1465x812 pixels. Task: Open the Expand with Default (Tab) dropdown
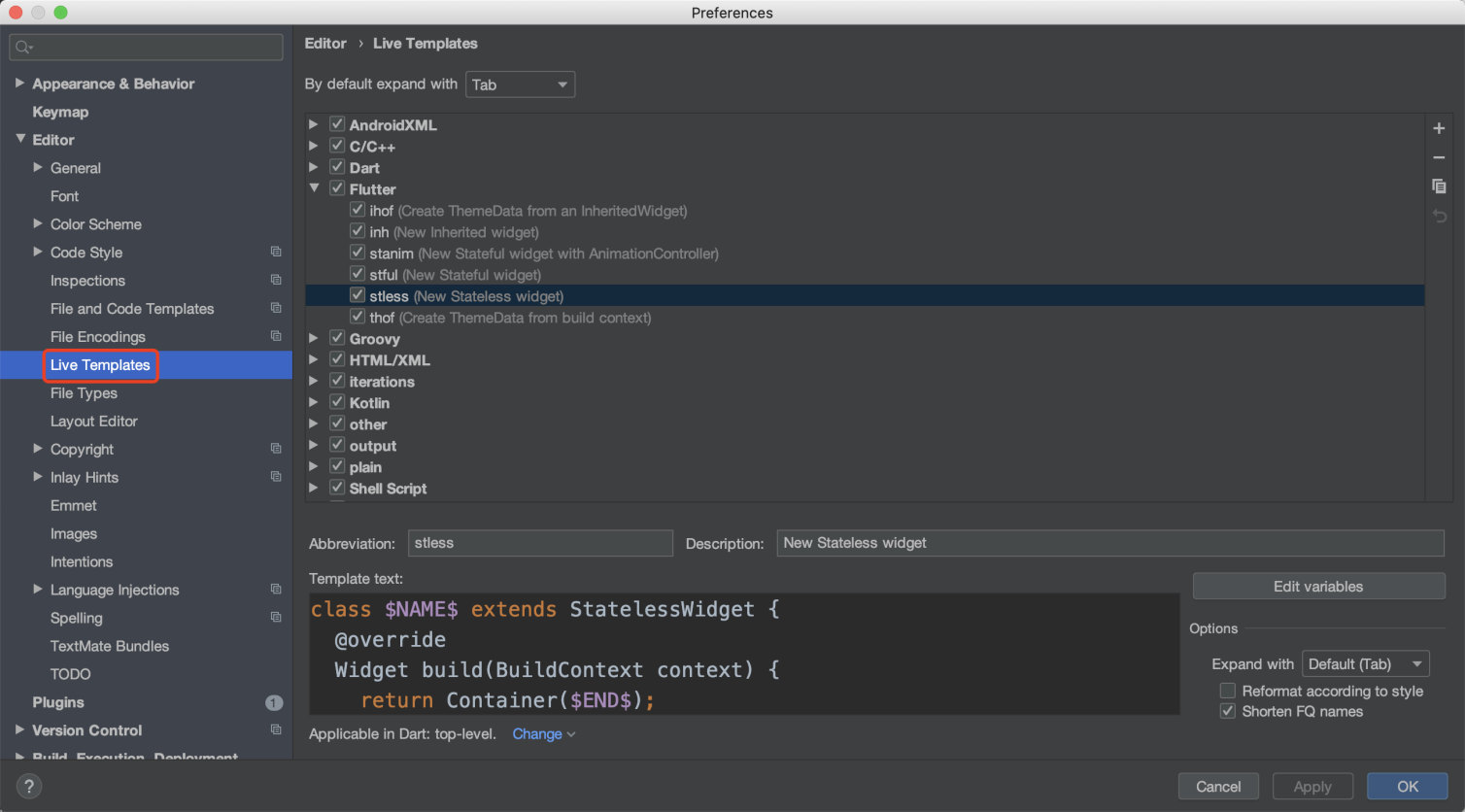point(1365,664)
